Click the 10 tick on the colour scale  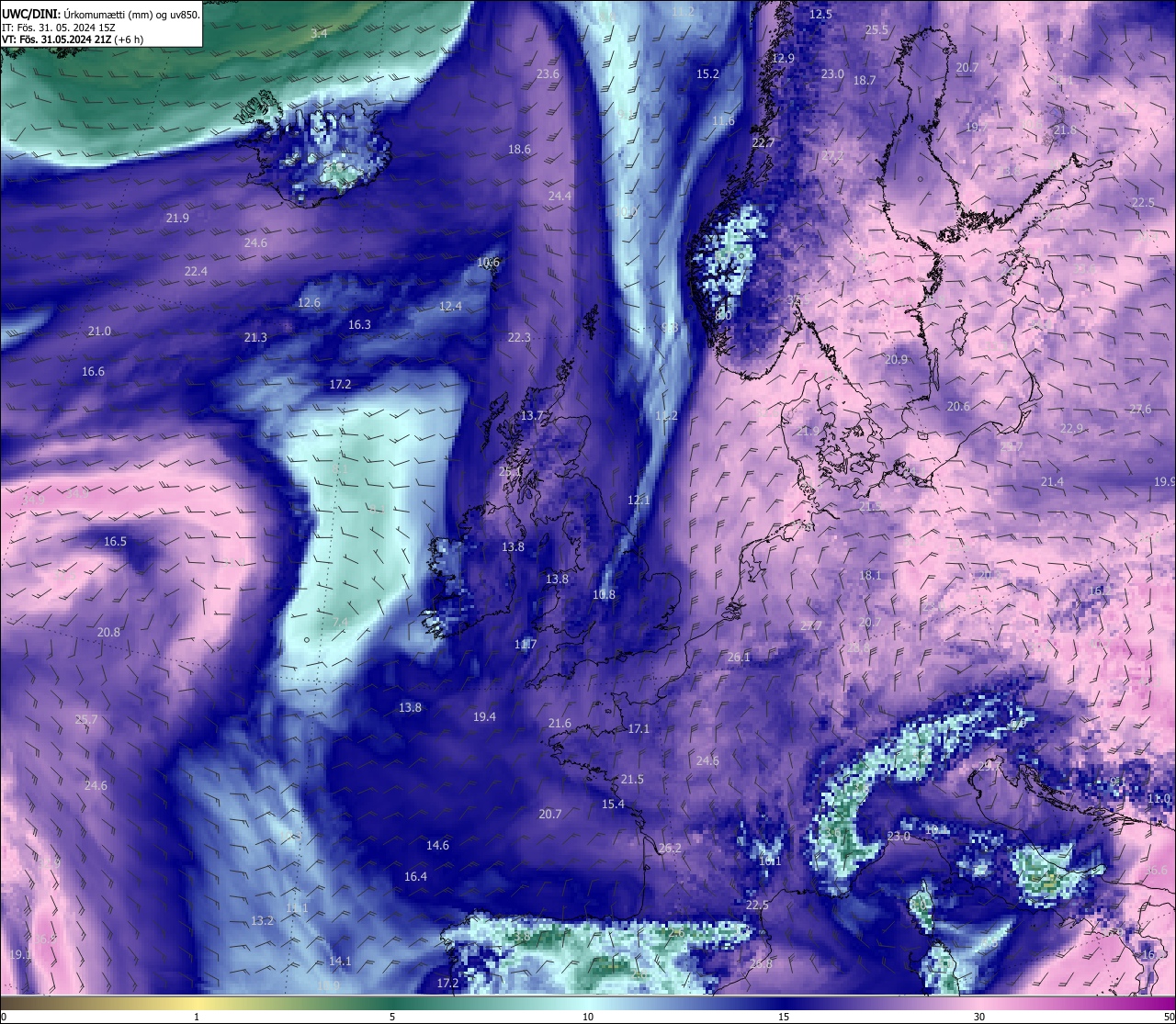pyautogui.click(x=588, y=1017)
